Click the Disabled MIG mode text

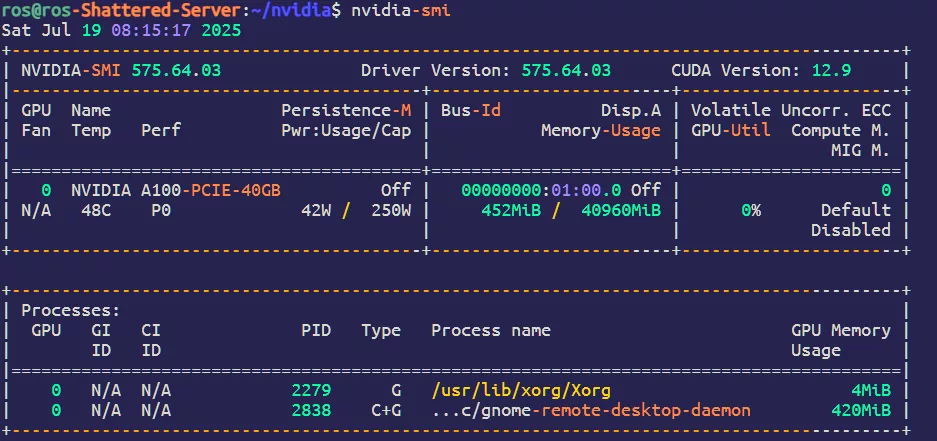click(850, 230)
